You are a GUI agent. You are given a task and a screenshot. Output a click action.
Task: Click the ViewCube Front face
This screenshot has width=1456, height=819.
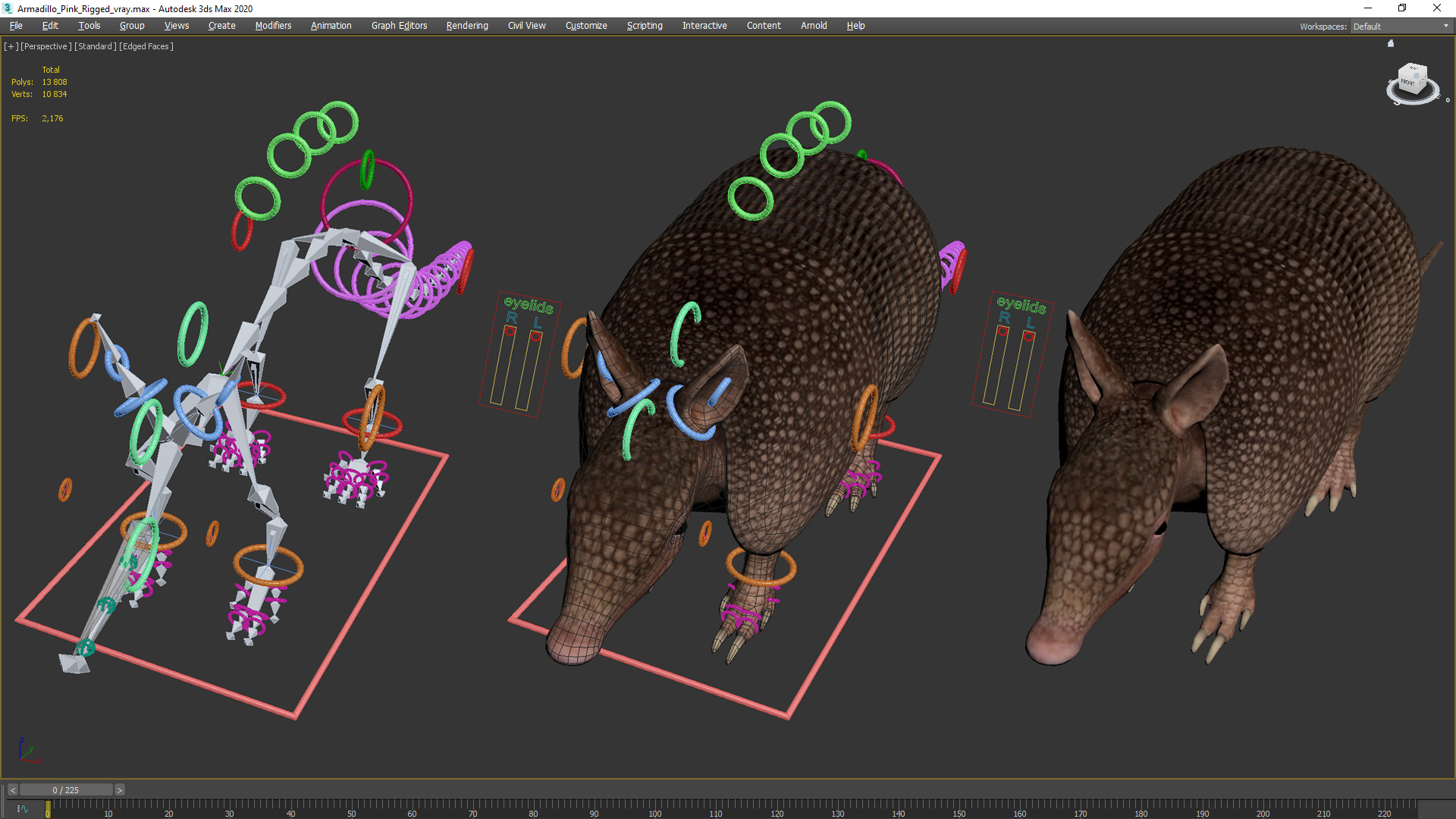point(1409,82)
